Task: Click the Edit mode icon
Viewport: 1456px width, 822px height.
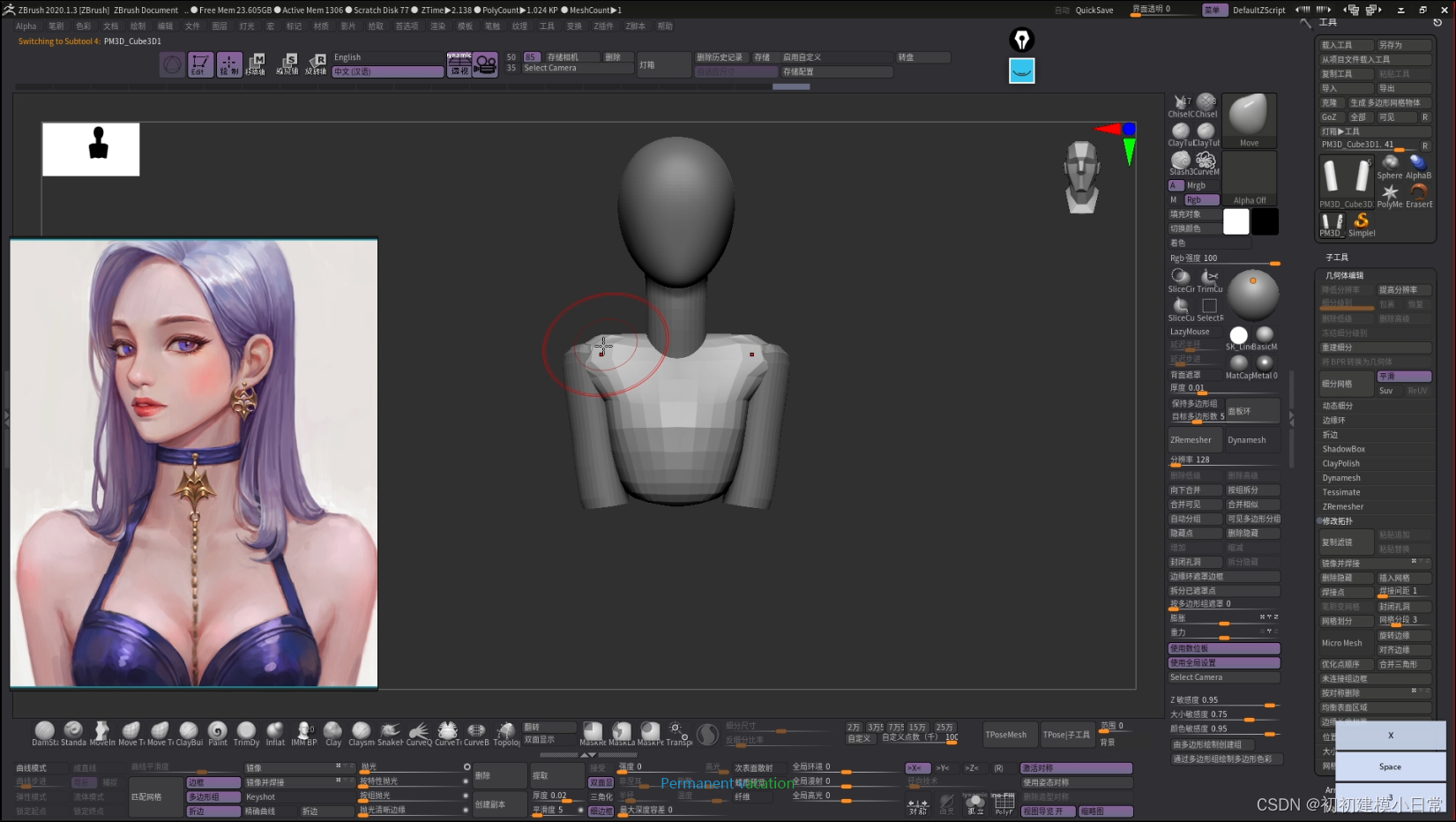Action: point(199,64)
